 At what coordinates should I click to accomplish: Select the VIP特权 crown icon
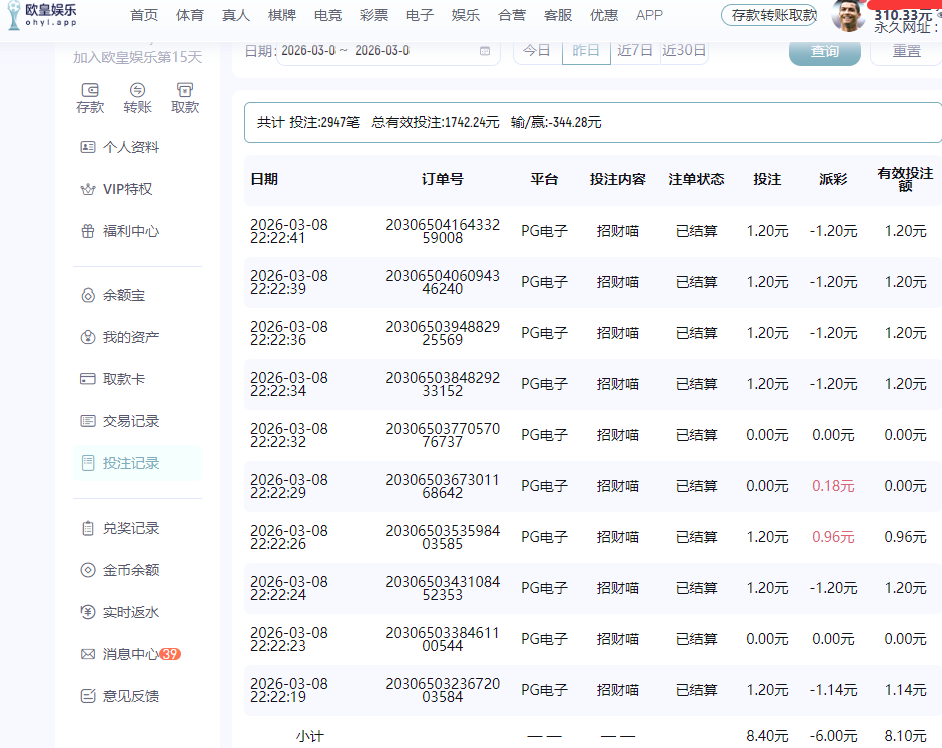[87, 188]
